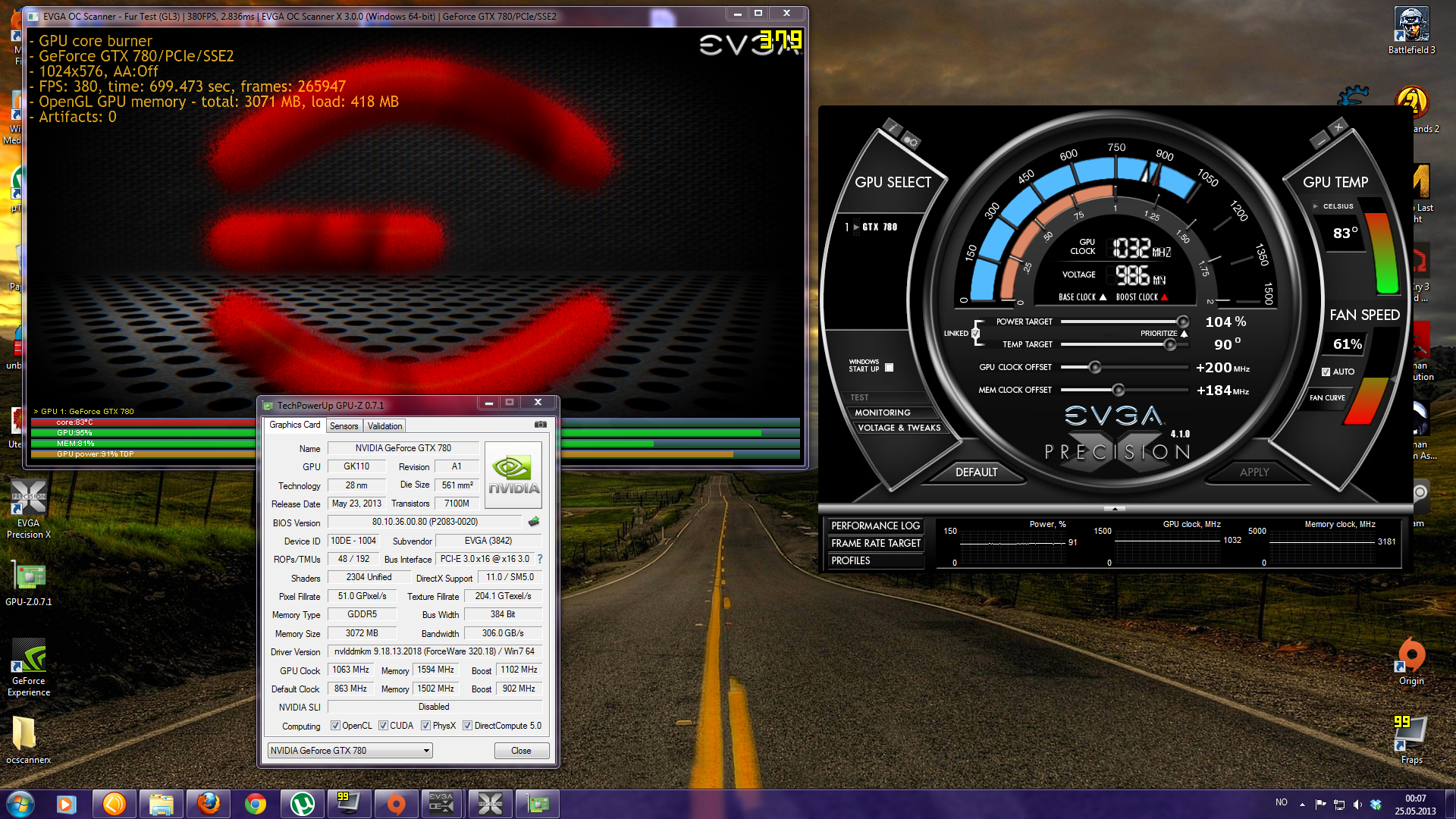This screenshot has width=1456, height=819.
Task: Toggle the DirectCompute 5.0 checkbox
Action: [467, 726]
